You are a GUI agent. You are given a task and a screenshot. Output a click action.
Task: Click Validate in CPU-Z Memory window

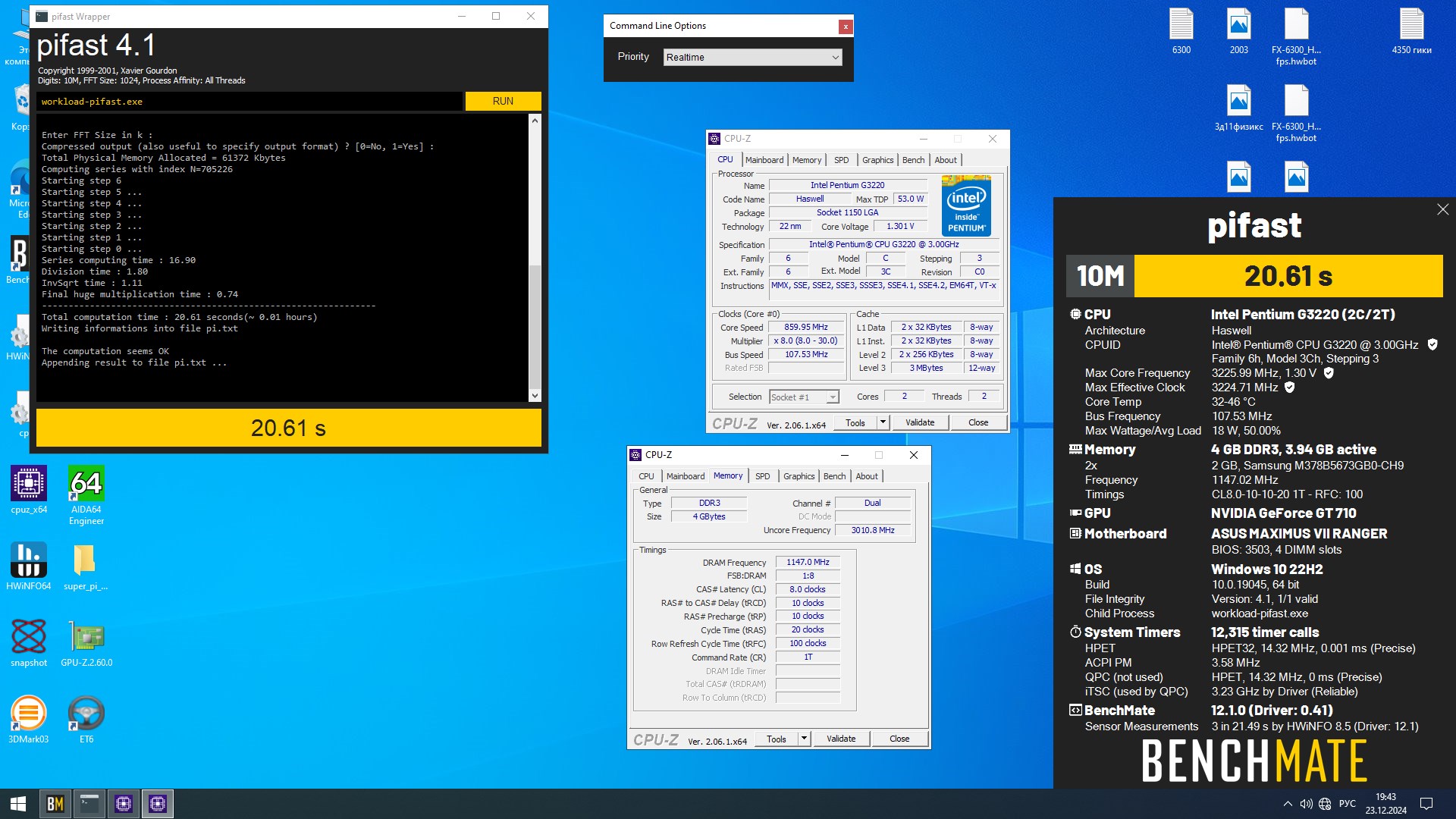click(841, 739)
